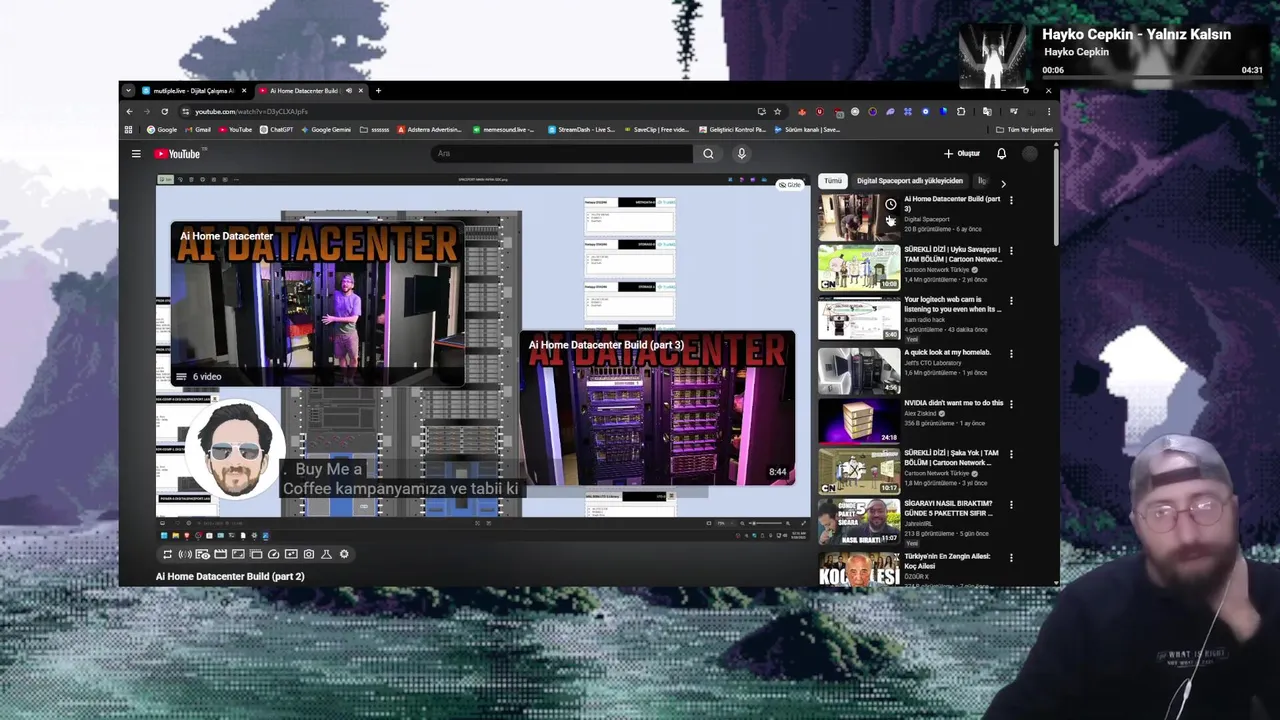Bookmark this page with the star icon
This screenshot has width=1280, height=720.
[777, 112]
